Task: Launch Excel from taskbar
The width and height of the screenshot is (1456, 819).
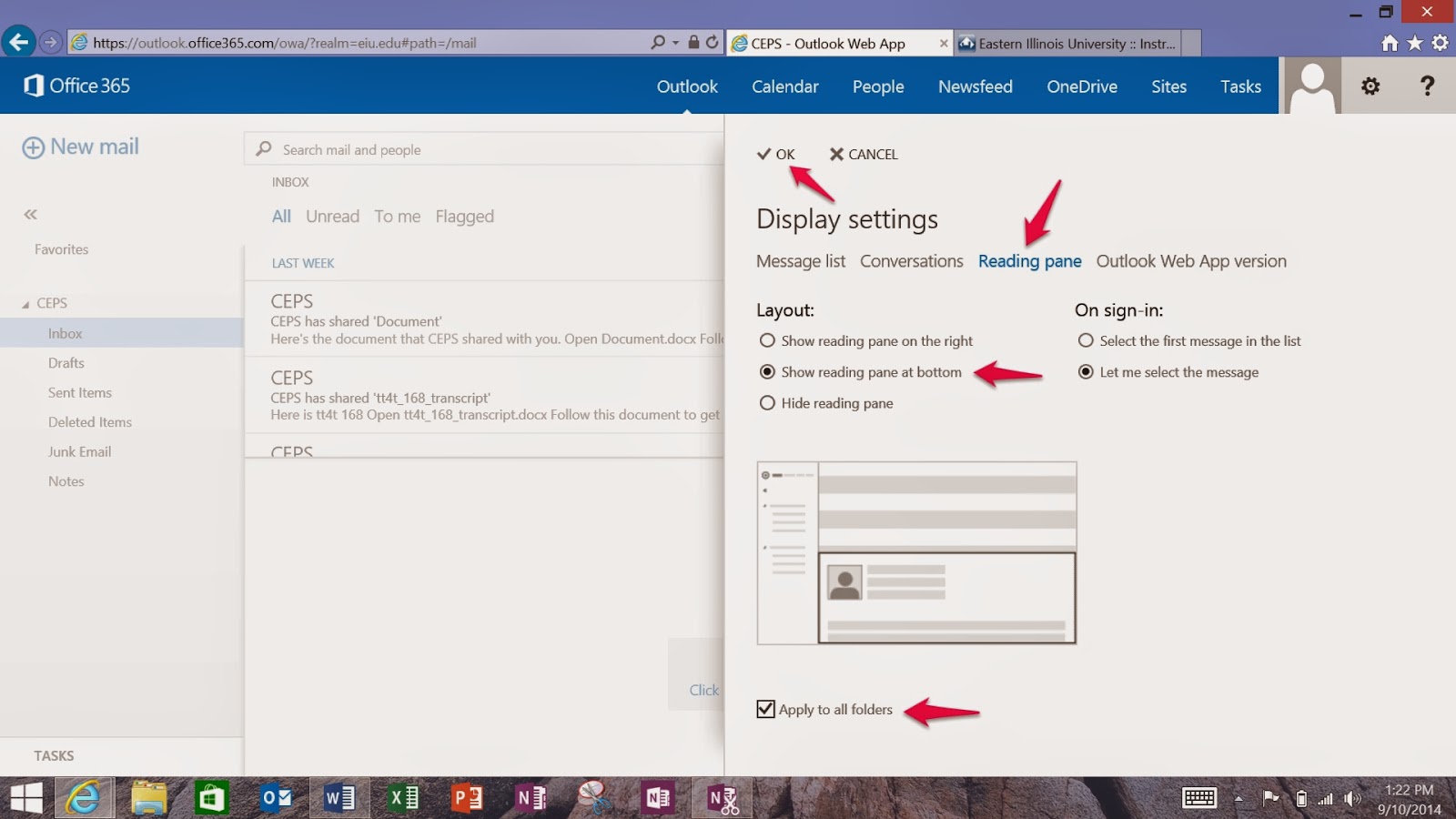Action: [x=403, y=798]
